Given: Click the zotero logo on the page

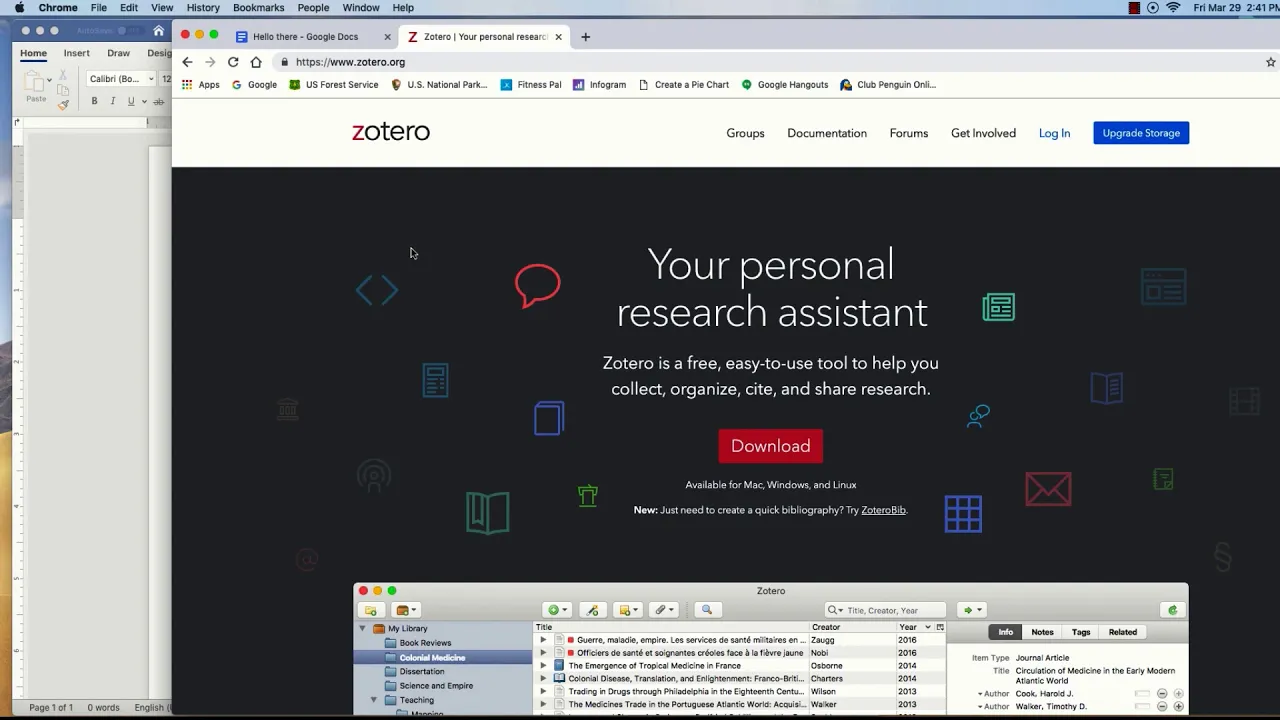Looking at the screenshot, I should pyautogui.click(x=391, y=132).
